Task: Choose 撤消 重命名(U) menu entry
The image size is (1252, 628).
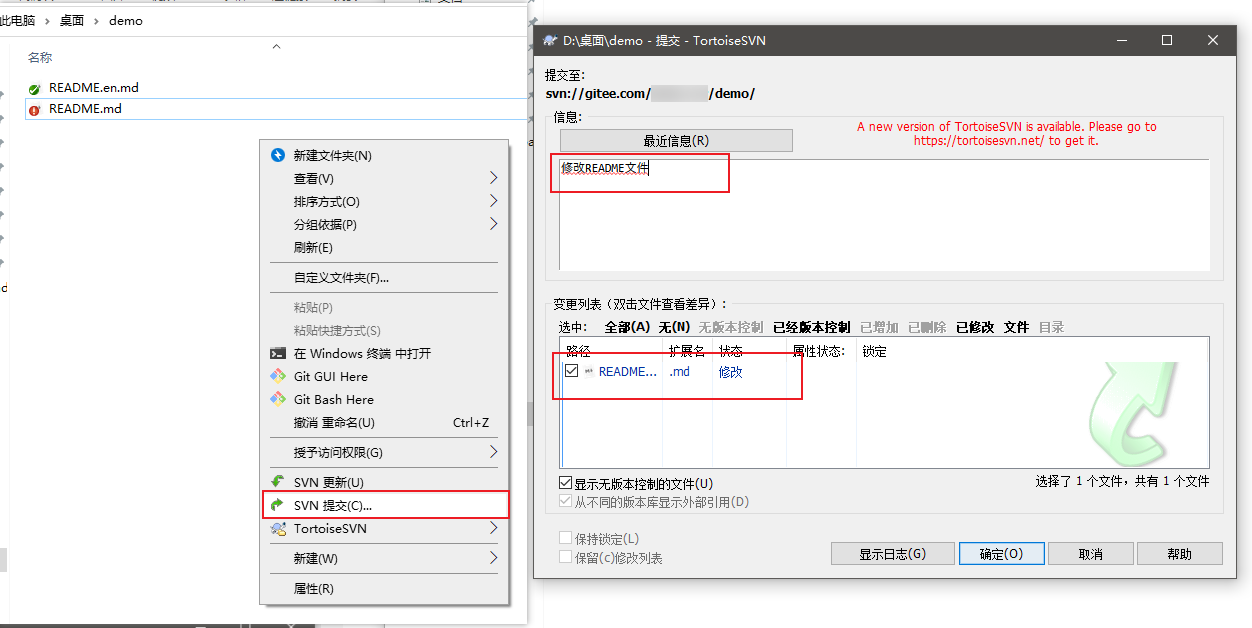Action: coord(384,423)
